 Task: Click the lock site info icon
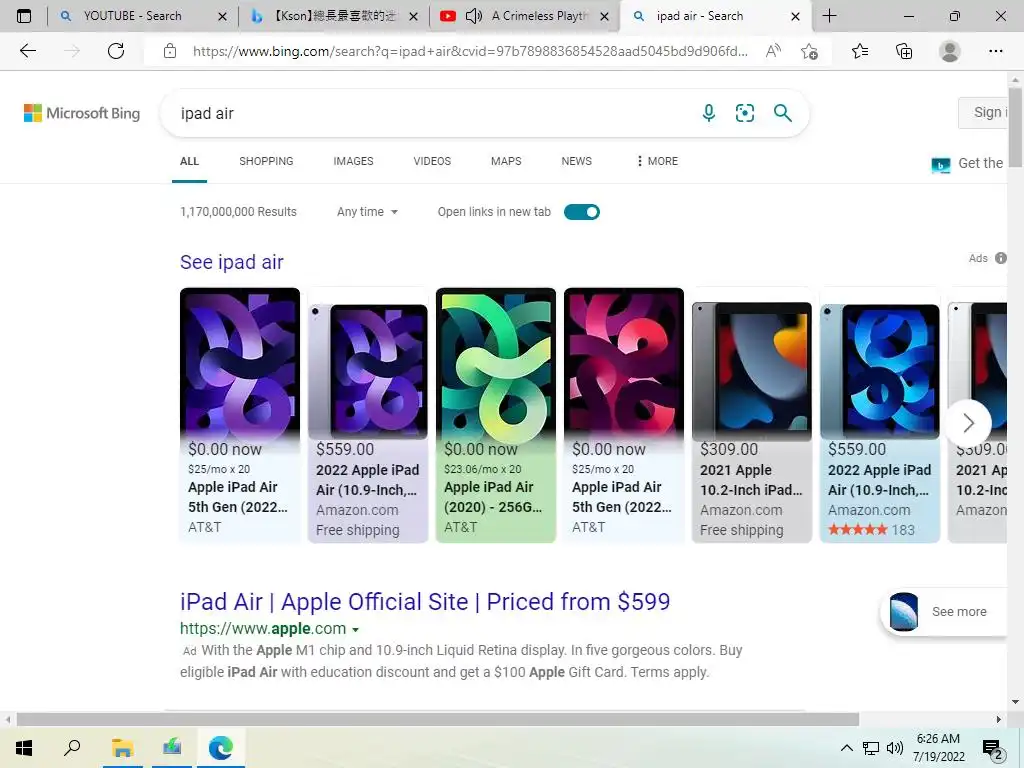[x=170, y=51]
